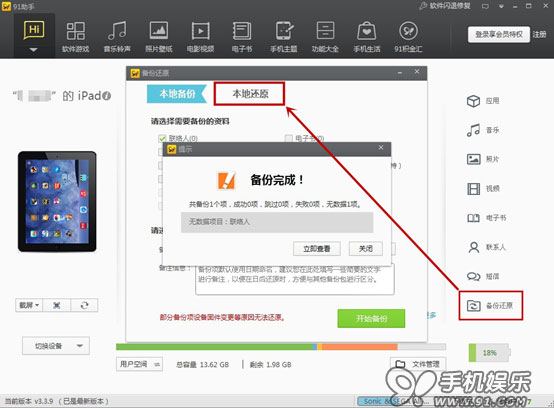Viewport: 554px width, 408px height.
Task: Click the fullscreen capture icon under iPad
Action: pyautogui.click(x=57, y=305)
